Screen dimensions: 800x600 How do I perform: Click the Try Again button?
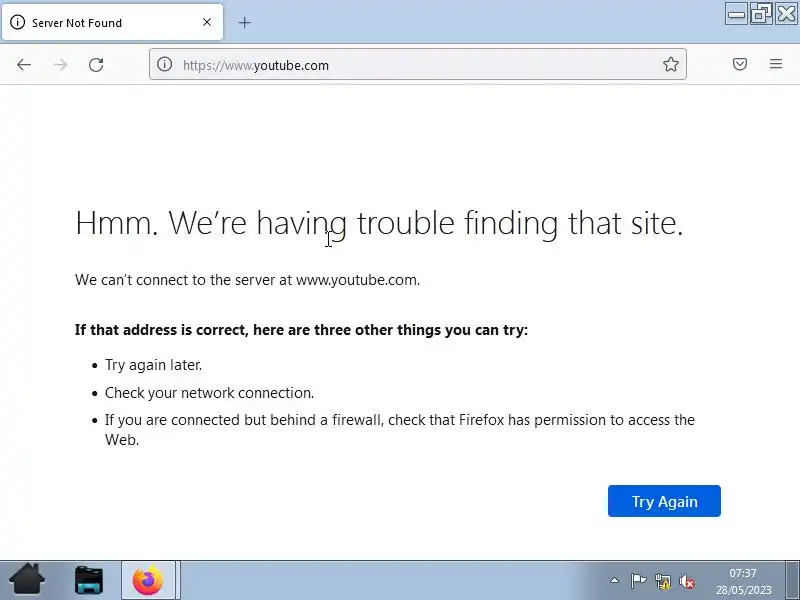[664, 501]
